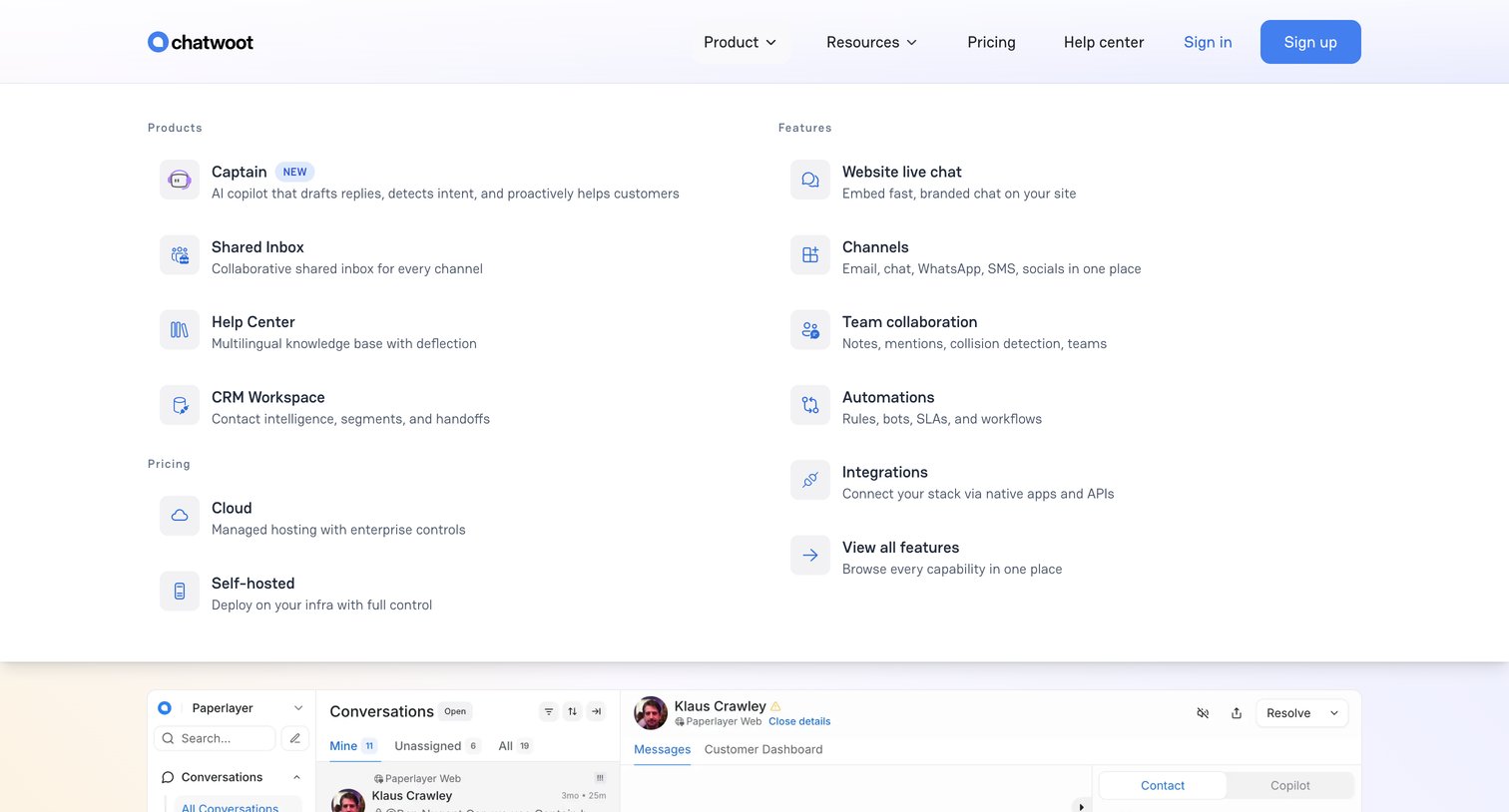Open the Pricing menu item
Viewport: 1509px width, 812px height.
[991, 42]
